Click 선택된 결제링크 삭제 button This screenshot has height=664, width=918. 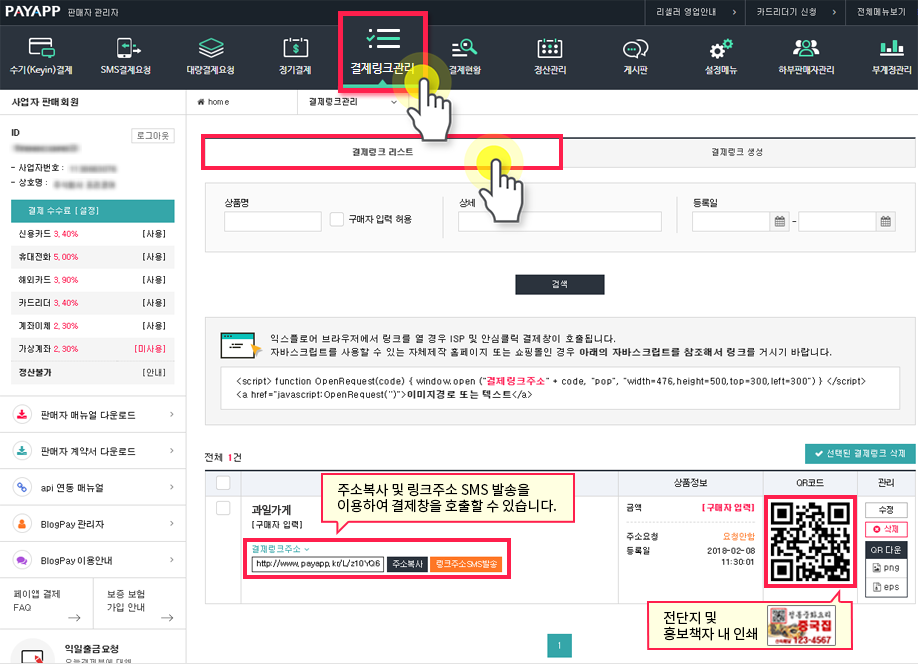[860, 453]
